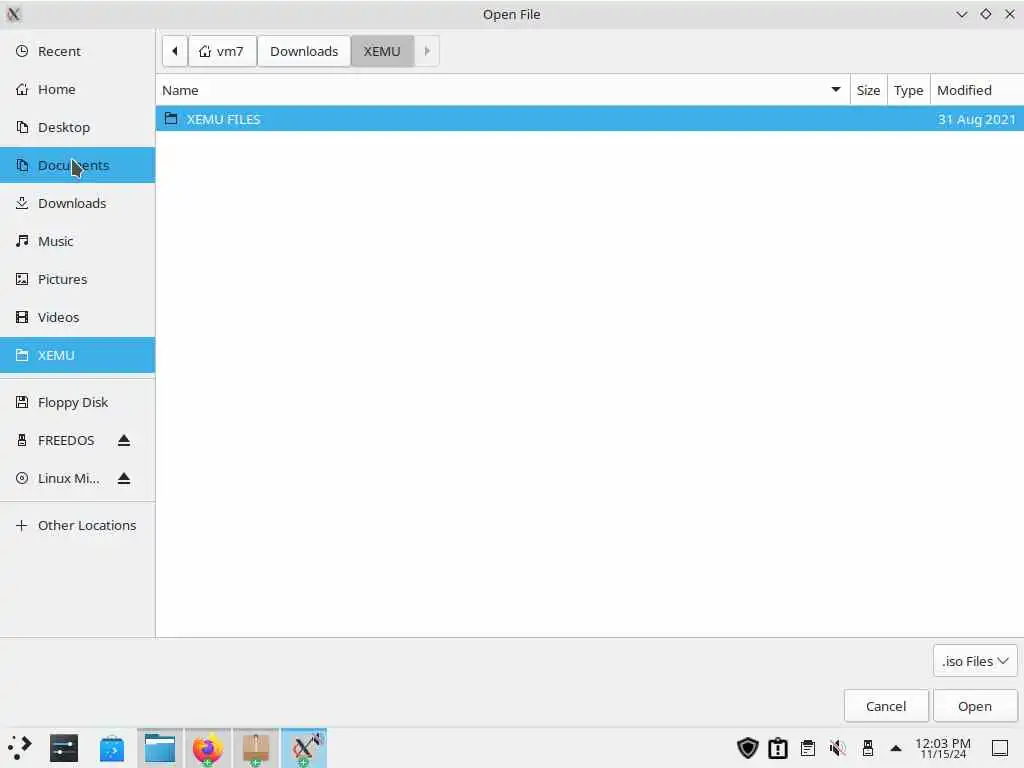Open Downloads in sidebar

pos(77,203)
